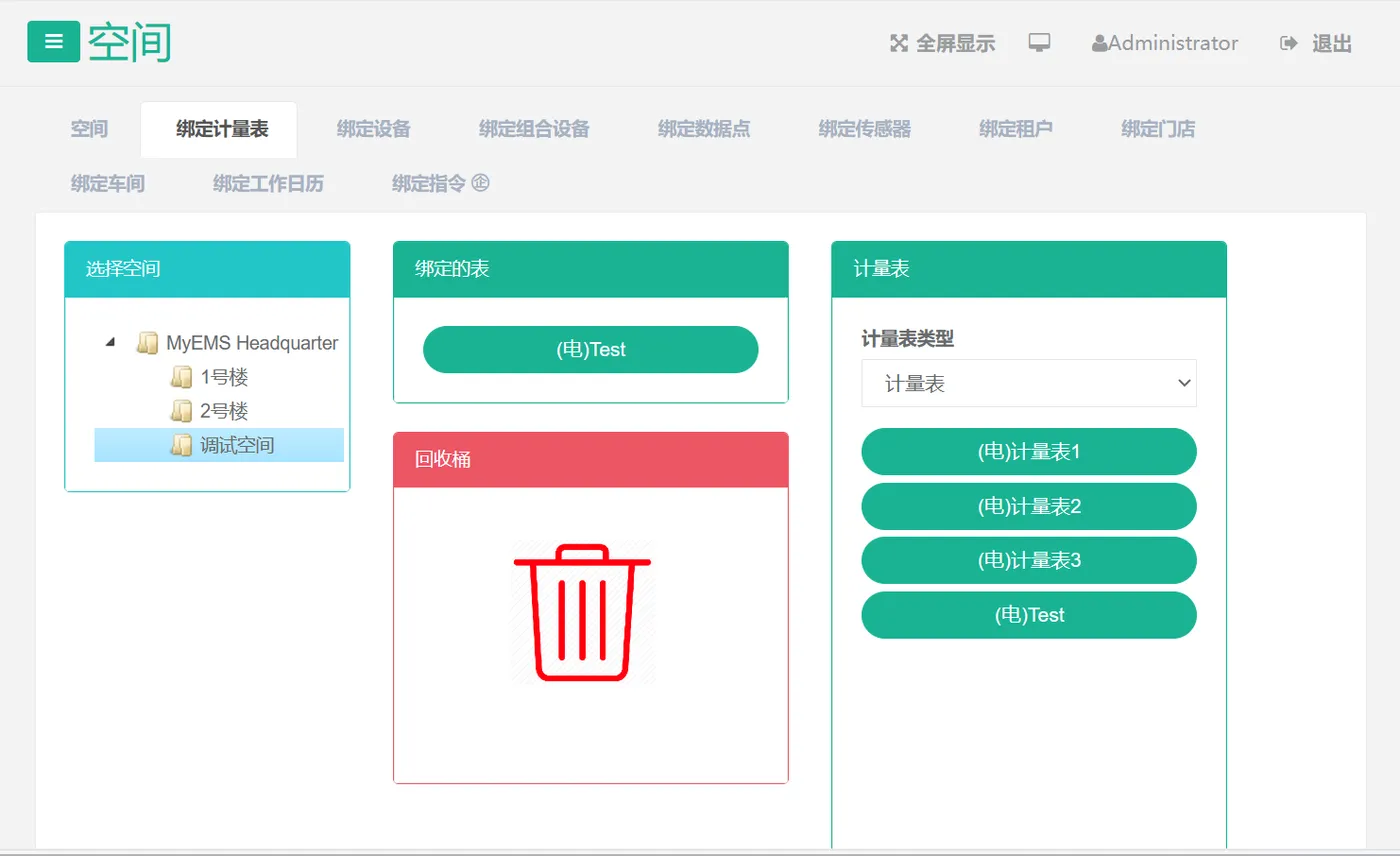Click the folder icon beside 1号楼

tap(182, 377)
